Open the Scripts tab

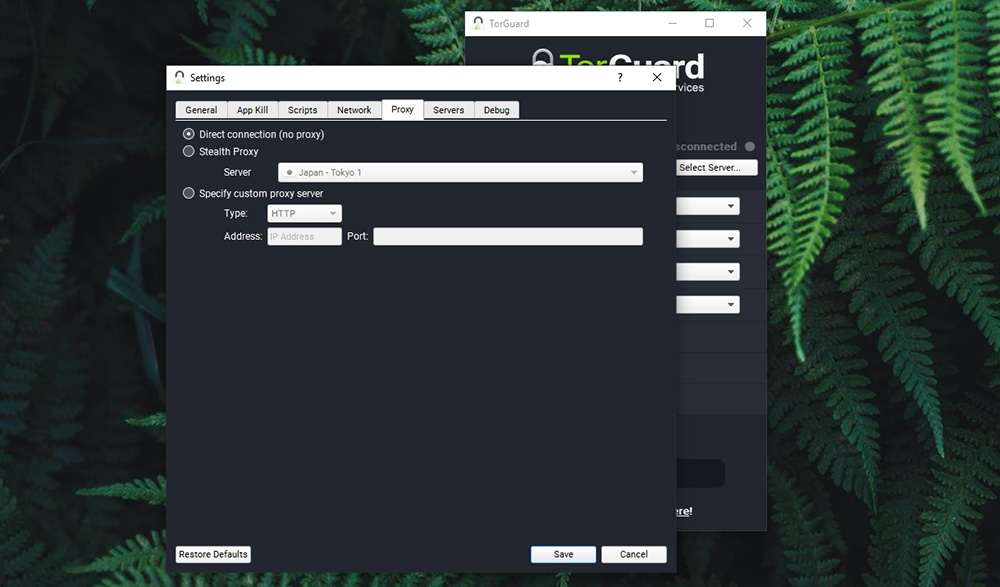[302, 110]
